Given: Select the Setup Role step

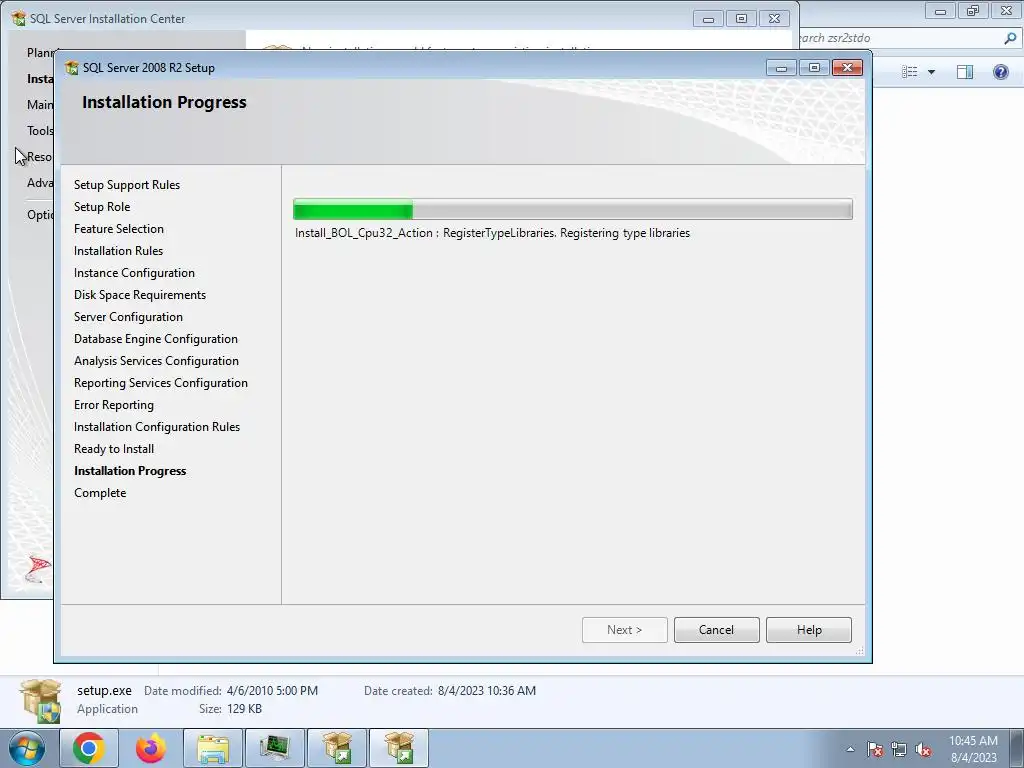Looking at the screenshot, I should click(102, 206).
